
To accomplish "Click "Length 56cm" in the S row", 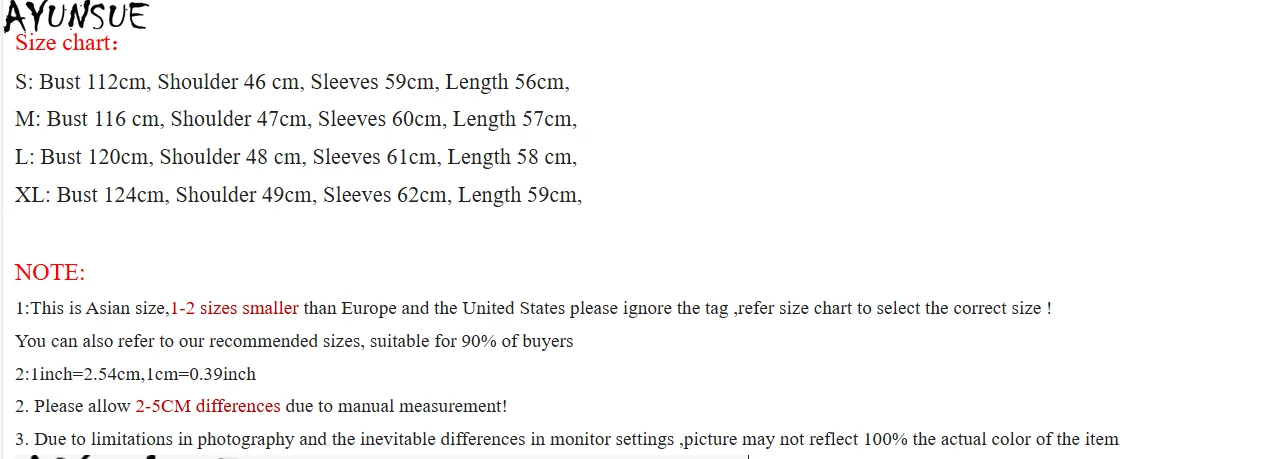I will (506, 82).
